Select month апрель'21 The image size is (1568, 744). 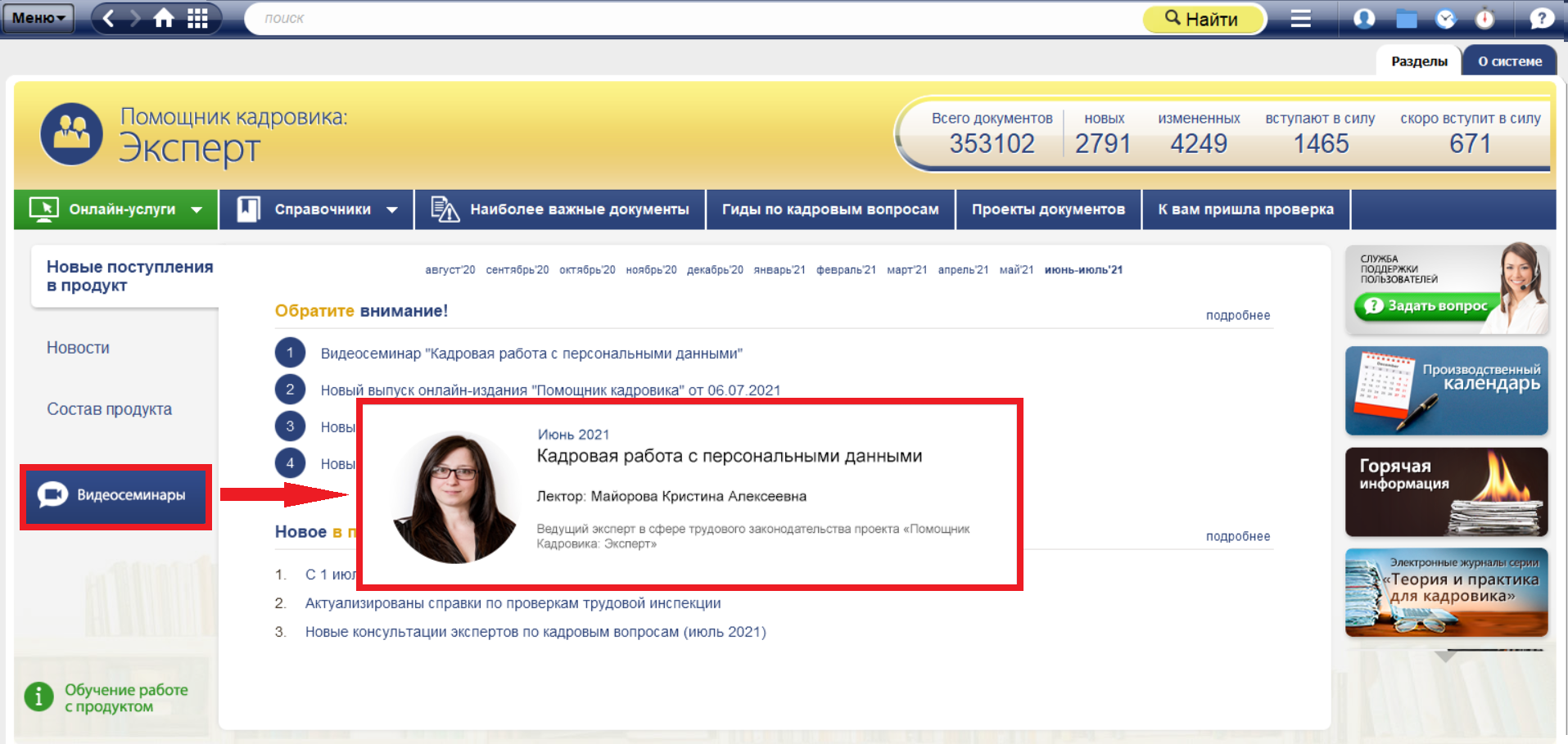963,270
